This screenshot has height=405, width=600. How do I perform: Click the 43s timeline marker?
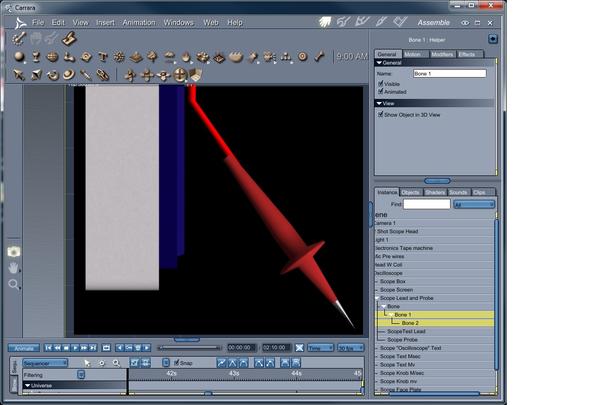click(234, 372)
